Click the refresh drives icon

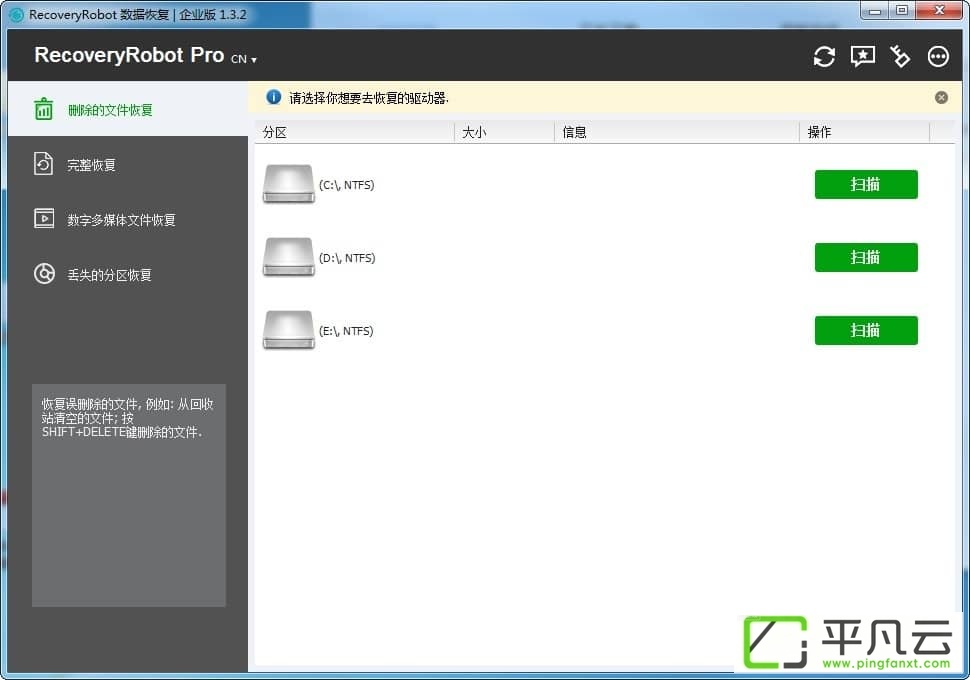pos(824,57)
